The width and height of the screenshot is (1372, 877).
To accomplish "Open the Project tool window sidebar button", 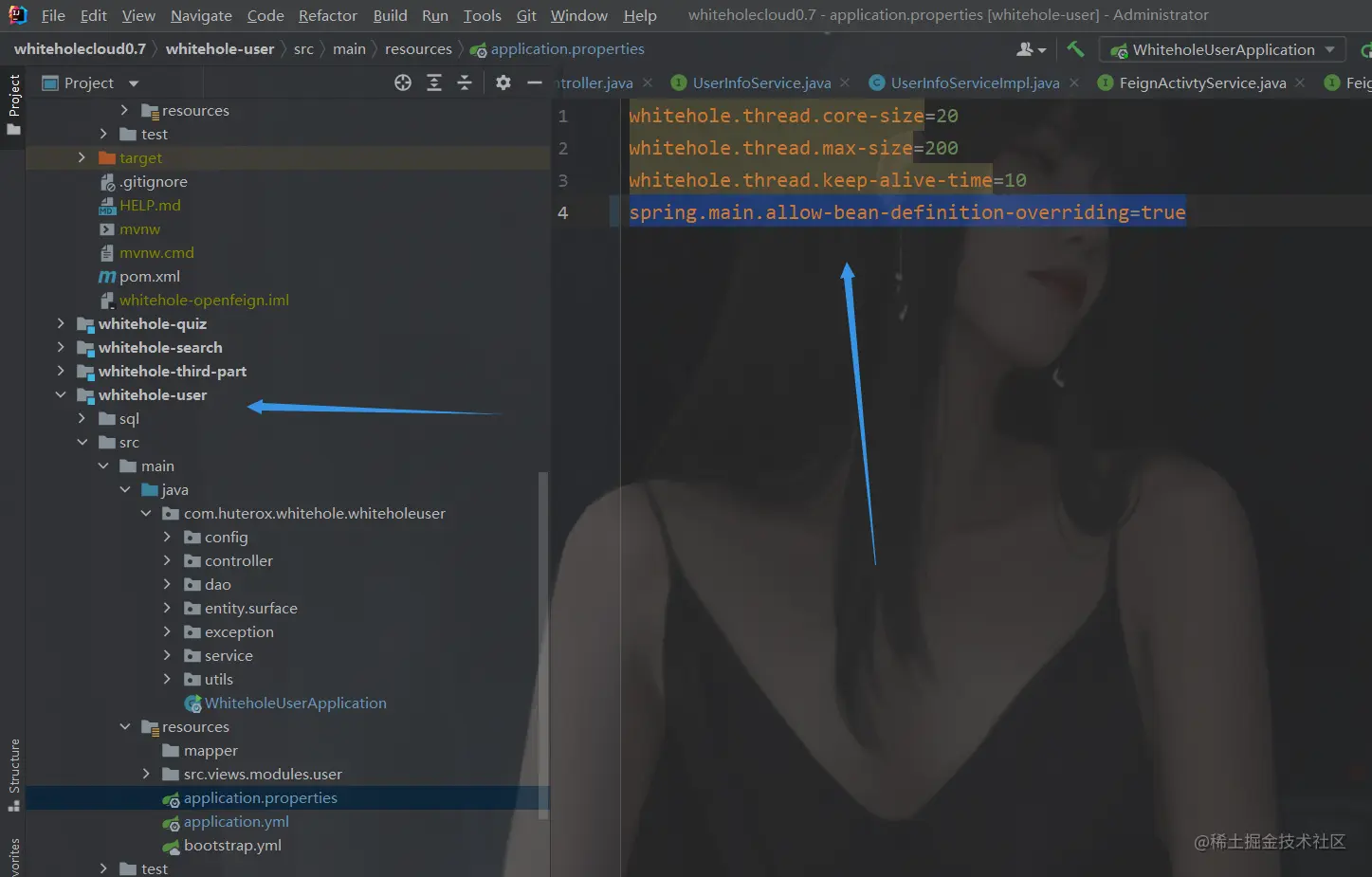I will pyautogui.click(x=13, y=104).
